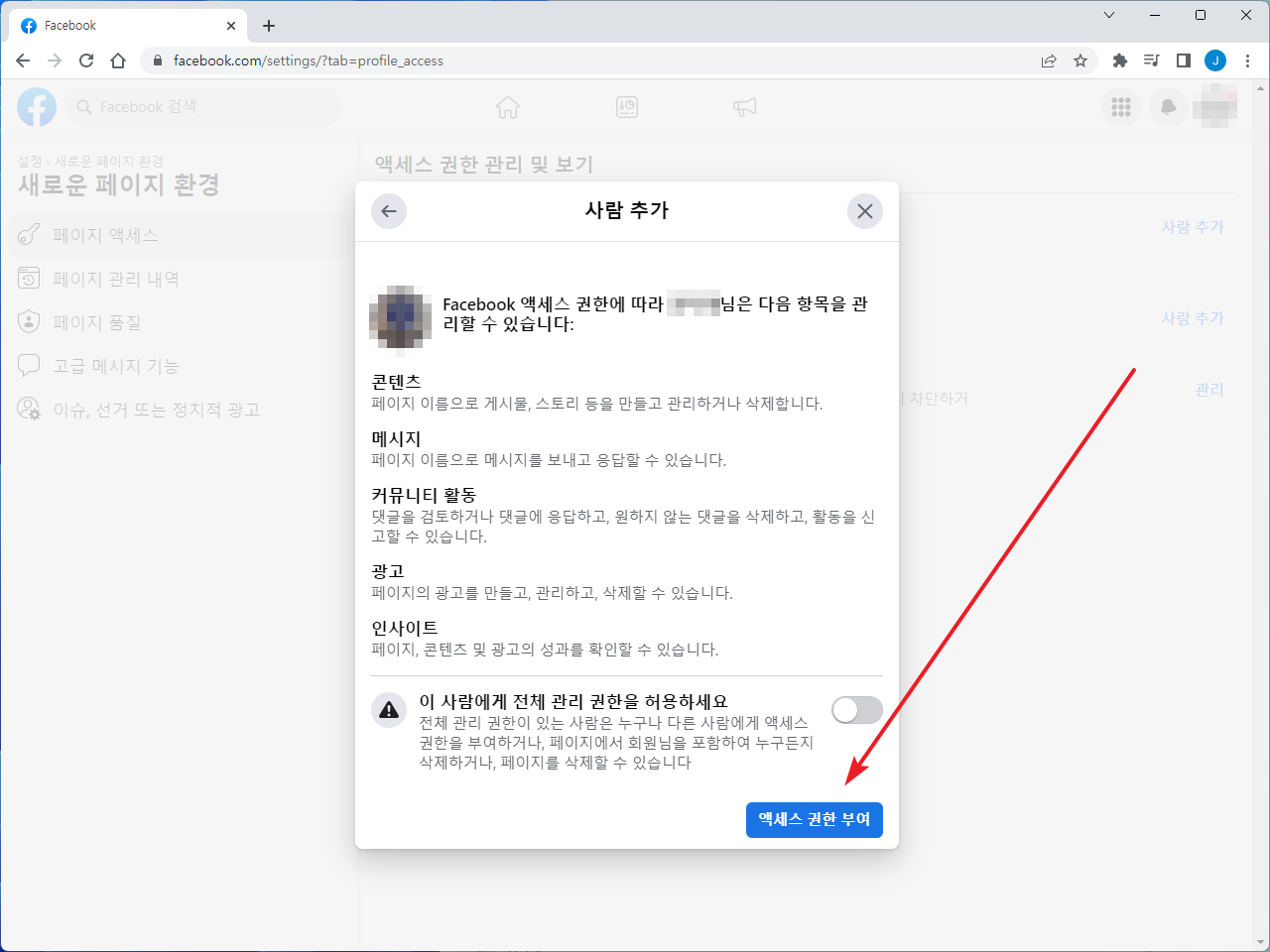The width and height of the screenshot is (1270, 952).
Task: Open a new browser tab
Action: (269, 26)
